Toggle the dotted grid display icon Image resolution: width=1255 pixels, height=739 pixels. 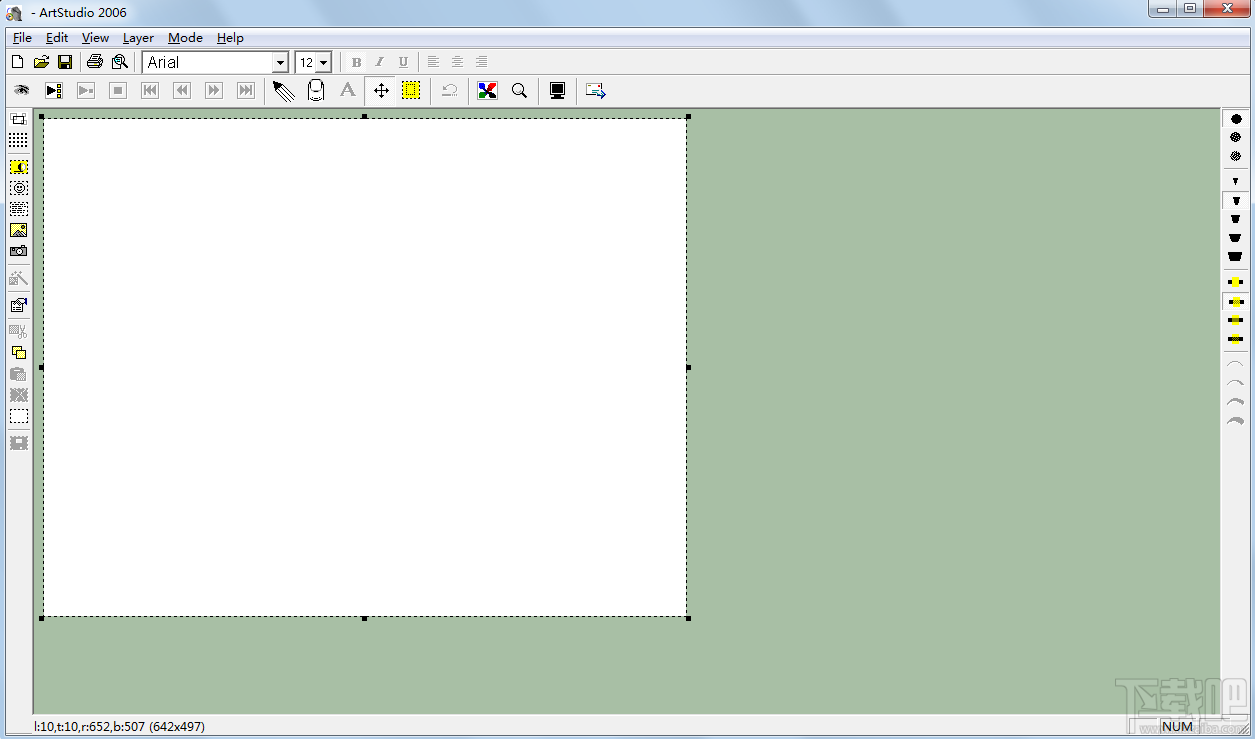coord(19,140)
